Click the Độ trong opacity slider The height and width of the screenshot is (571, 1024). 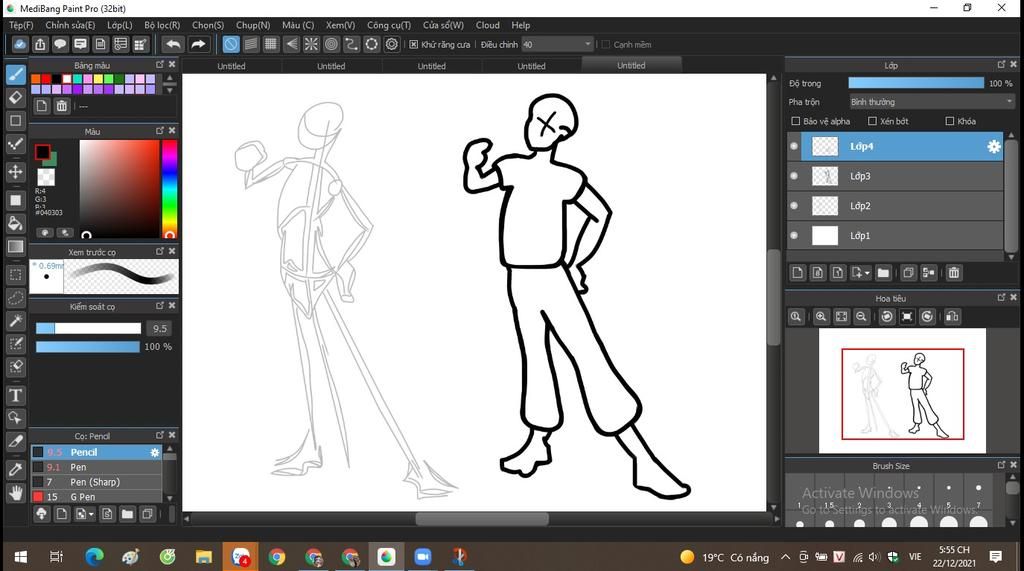(916, 83)
